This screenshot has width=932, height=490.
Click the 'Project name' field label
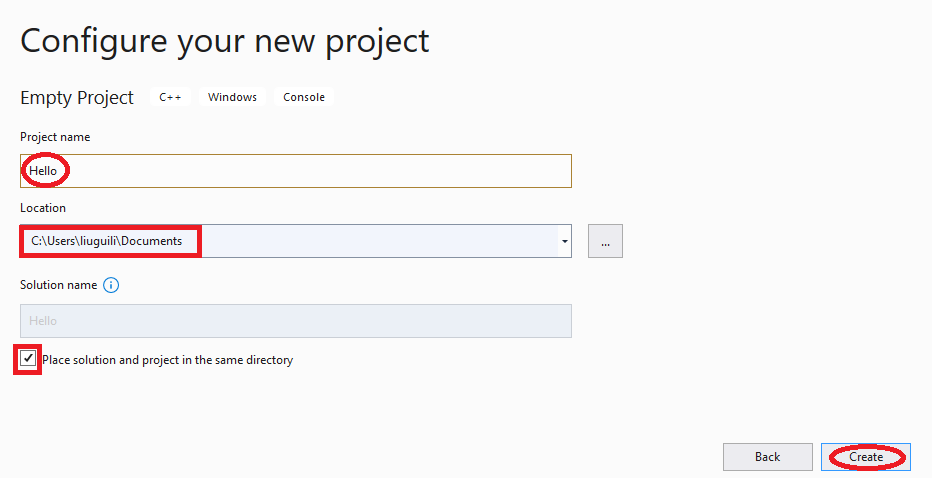pos(55,137)
